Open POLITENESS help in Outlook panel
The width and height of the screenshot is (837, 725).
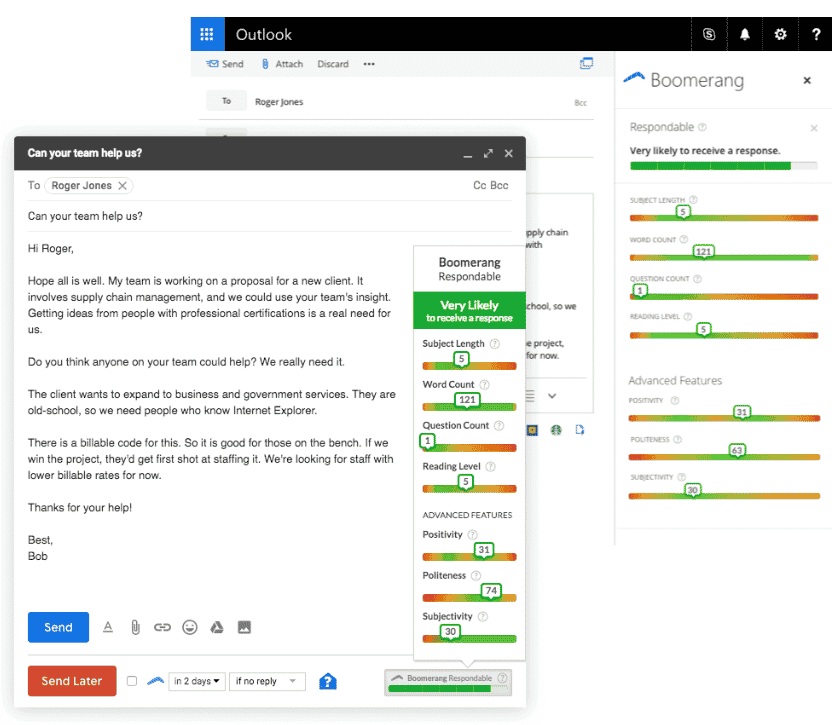coord(677,439)
